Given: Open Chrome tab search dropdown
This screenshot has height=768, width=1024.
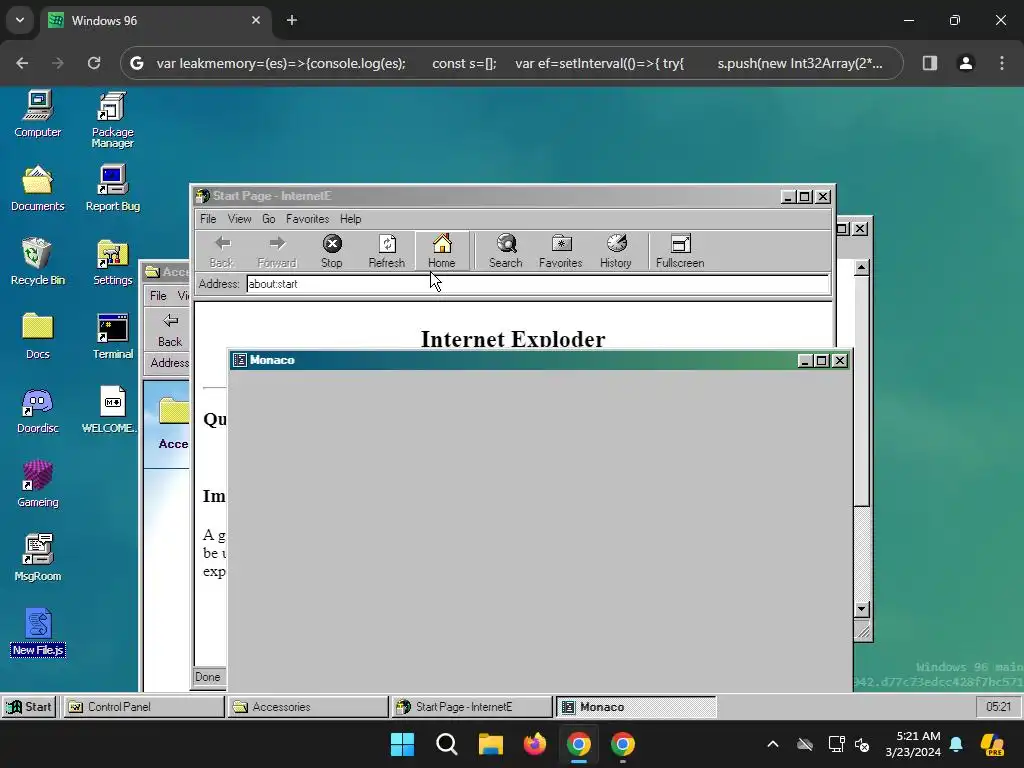Looking at the screenshot, I should (20, 20).
